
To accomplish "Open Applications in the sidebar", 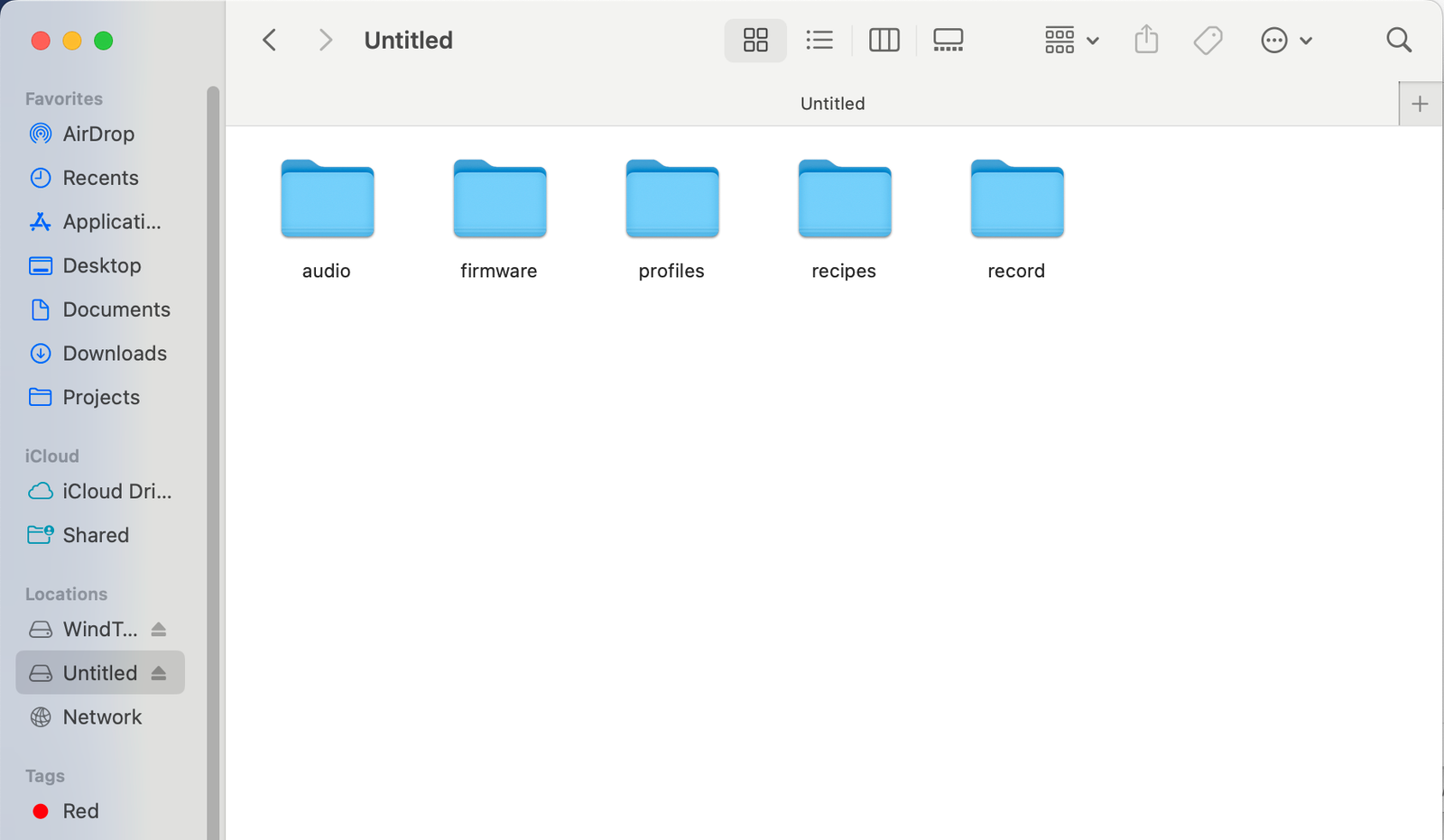I will [100, 222].
